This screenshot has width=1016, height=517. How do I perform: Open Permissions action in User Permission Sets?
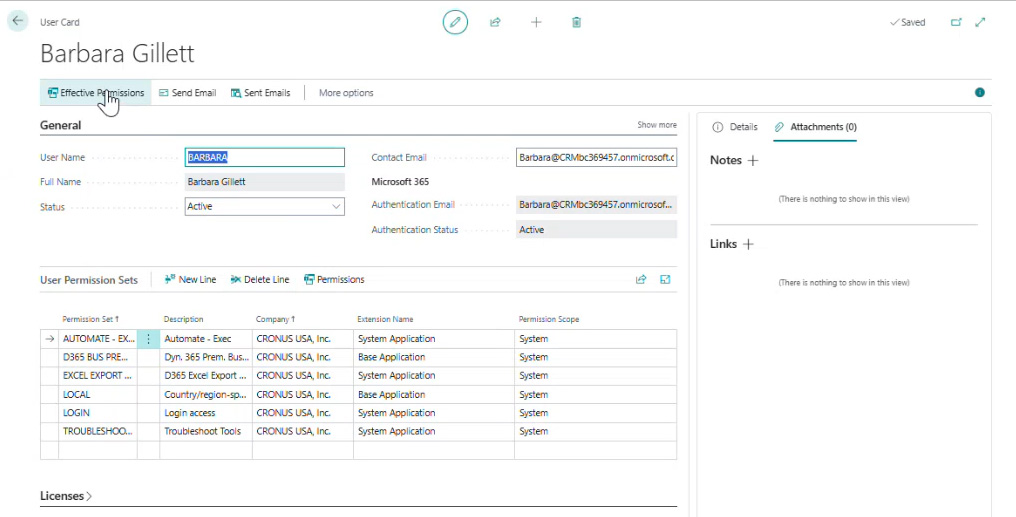coord(334,279)
